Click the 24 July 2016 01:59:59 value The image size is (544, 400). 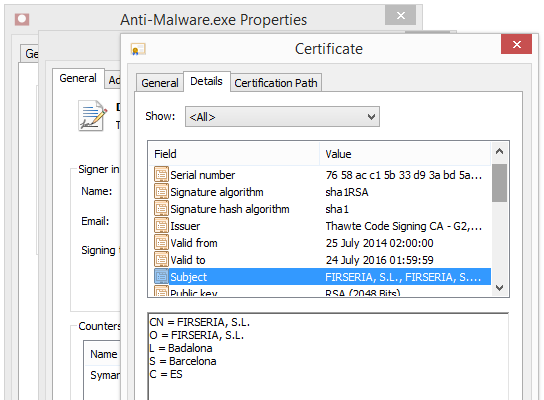pyautogui.click(x=379, y=260)
